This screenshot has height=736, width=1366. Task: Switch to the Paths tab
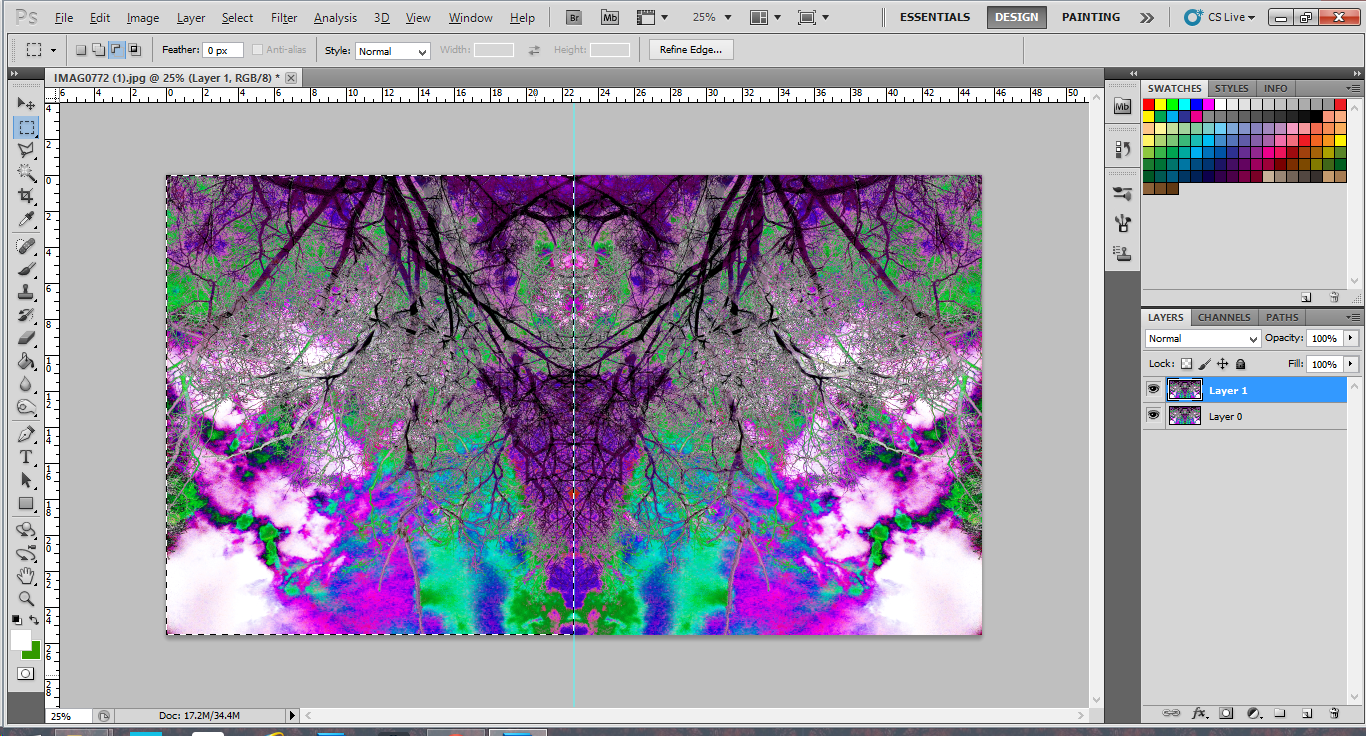coord(1282,317)
